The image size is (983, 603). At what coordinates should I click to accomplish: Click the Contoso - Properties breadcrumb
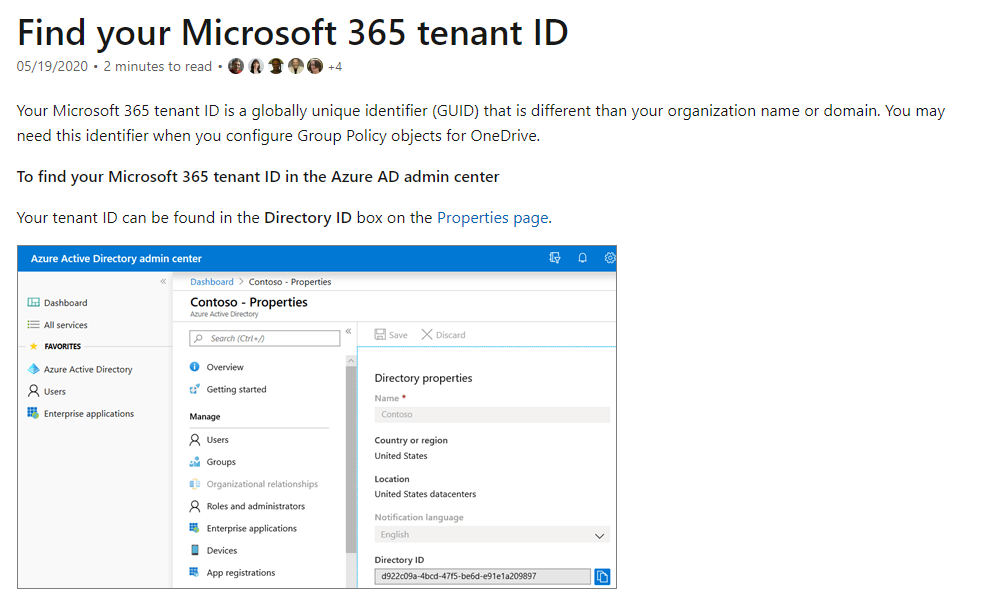[290, 282]
